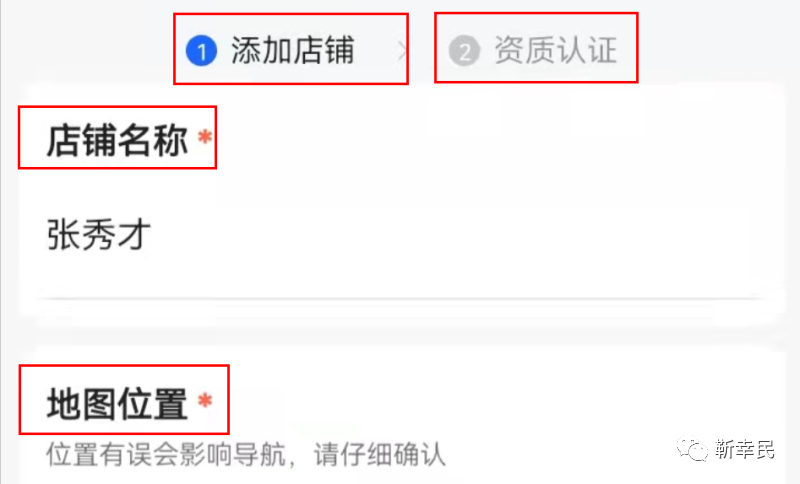The image size is (800, 484).
Task: Focus the shop name input containing 张秀才
Action: pyautogui.click(x=402, y=235)
